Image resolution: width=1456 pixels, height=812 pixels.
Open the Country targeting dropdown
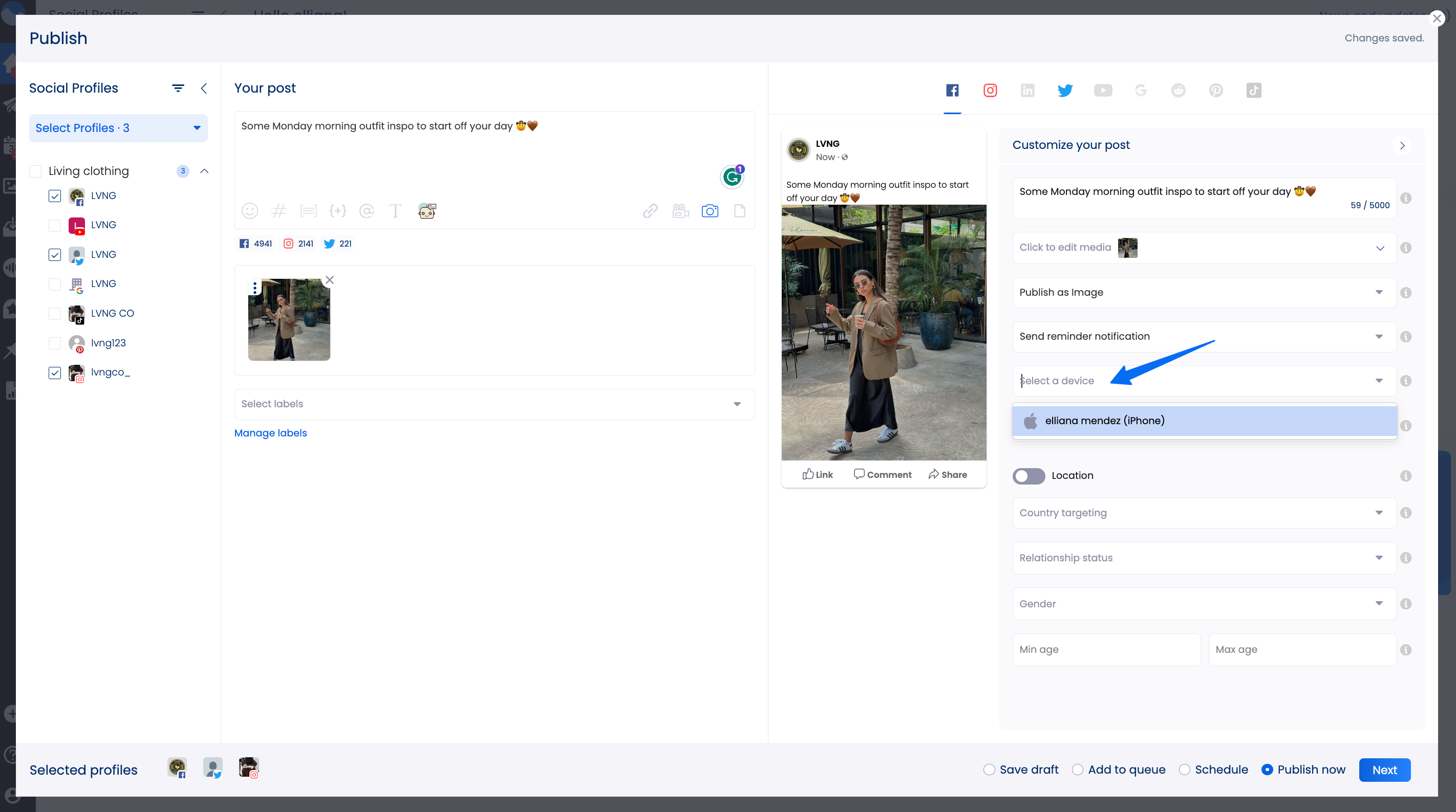click(x=1205, y=513)
